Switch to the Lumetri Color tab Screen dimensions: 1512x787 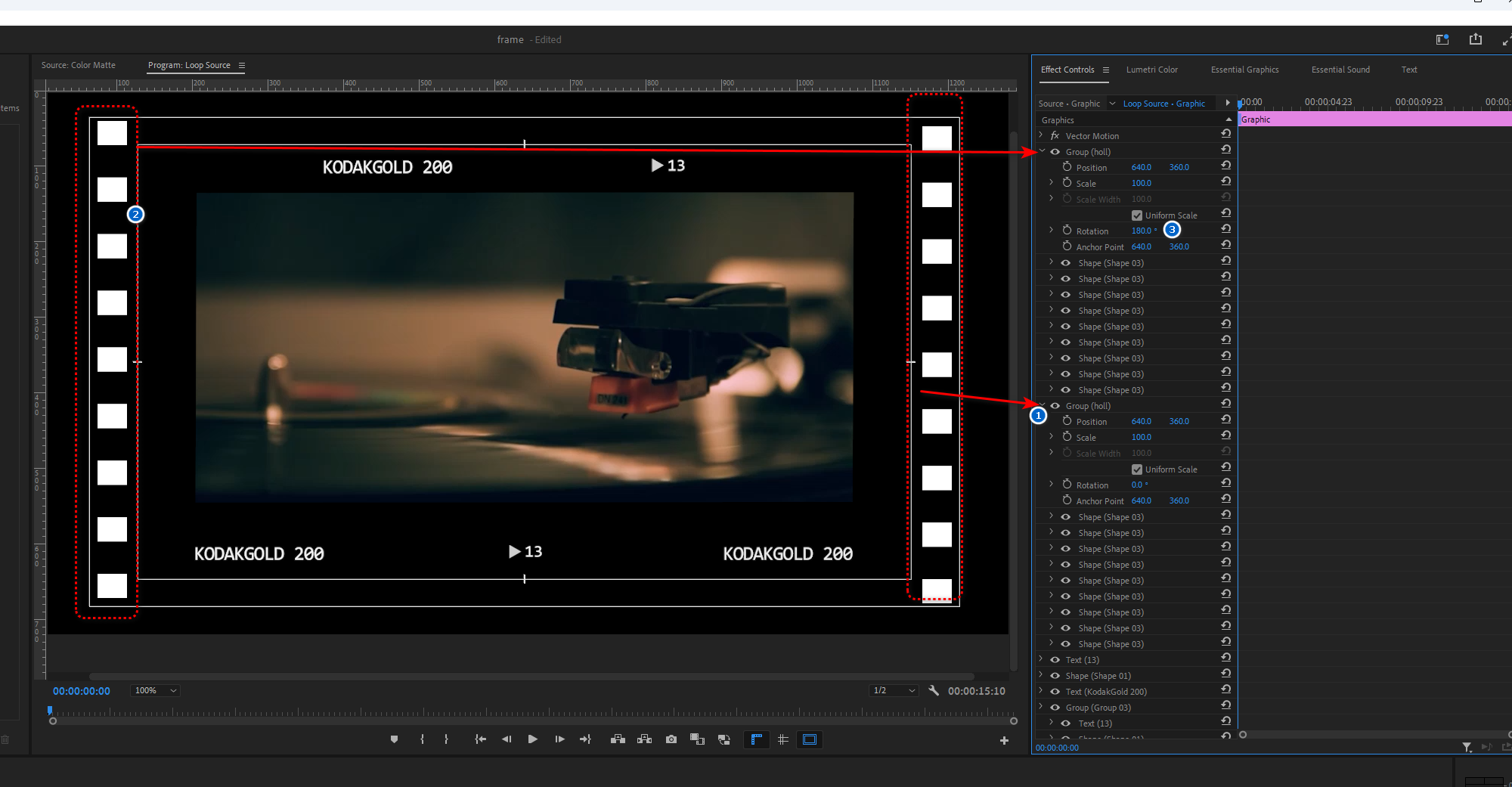click(1151, 70)
